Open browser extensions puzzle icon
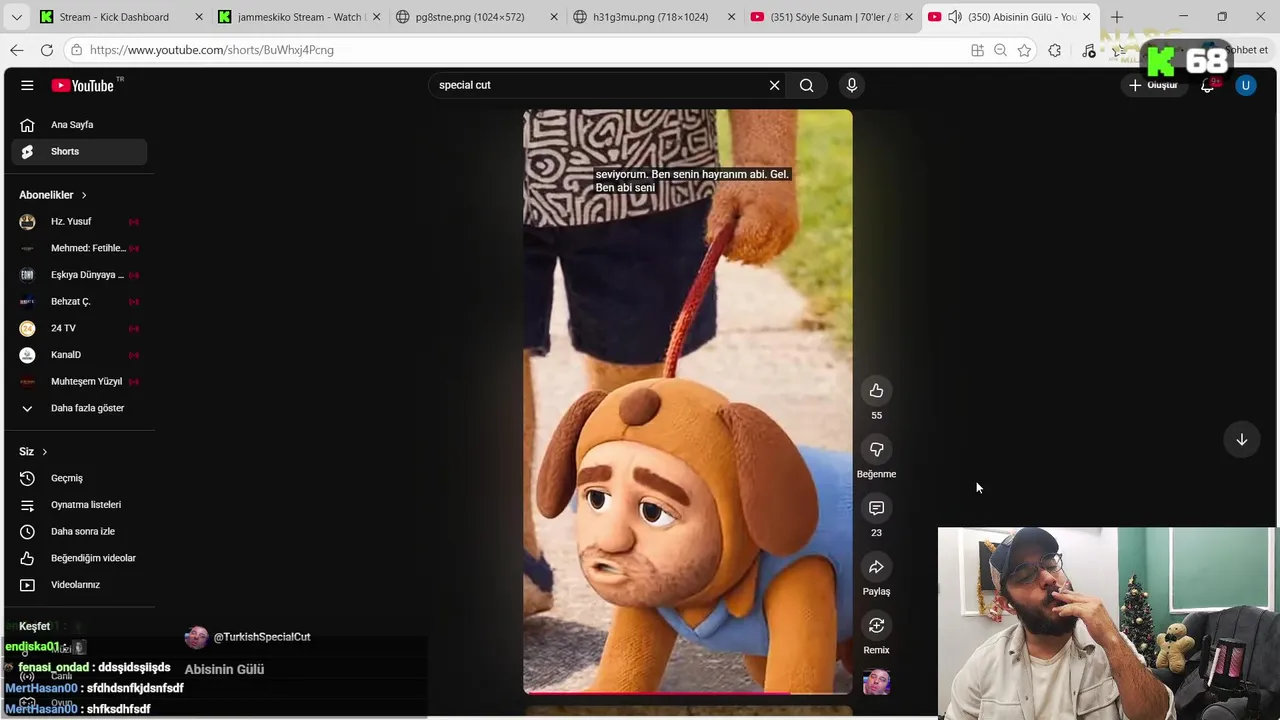 (x=1054, y=50)
